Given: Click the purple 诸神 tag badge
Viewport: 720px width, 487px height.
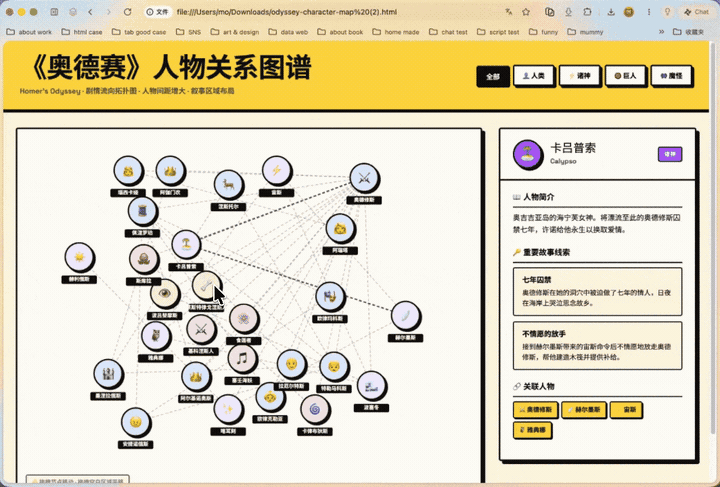Looking at the screenshot, I should [670, 154].
